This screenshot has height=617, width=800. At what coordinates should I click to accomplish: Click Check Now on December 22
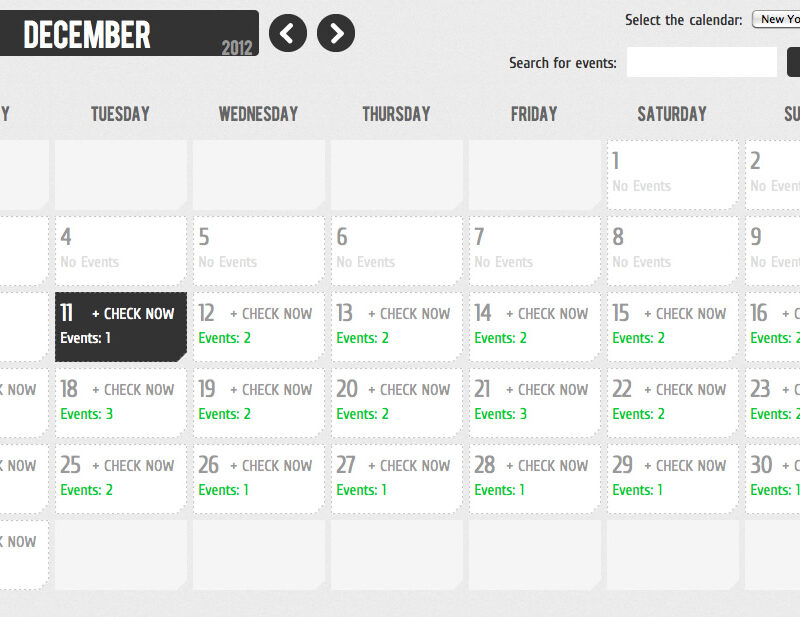(685, 390)
